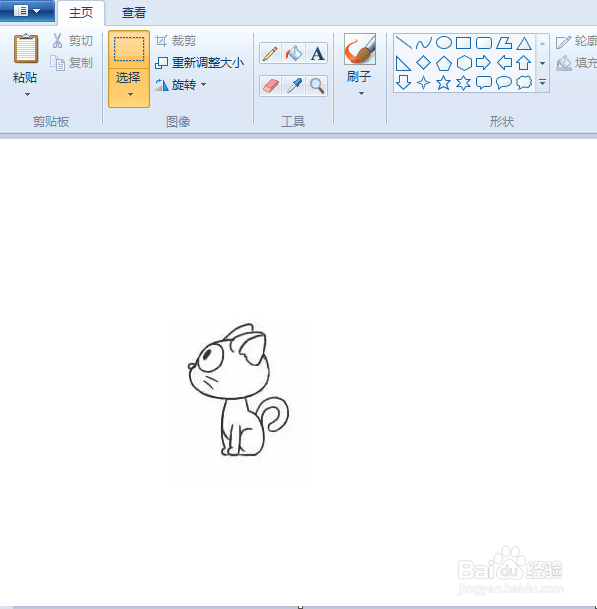Image resolution: width=597 pixels, height=609 pixels.
Task: Select the Five-point star shape
Action: click(444, 83)
